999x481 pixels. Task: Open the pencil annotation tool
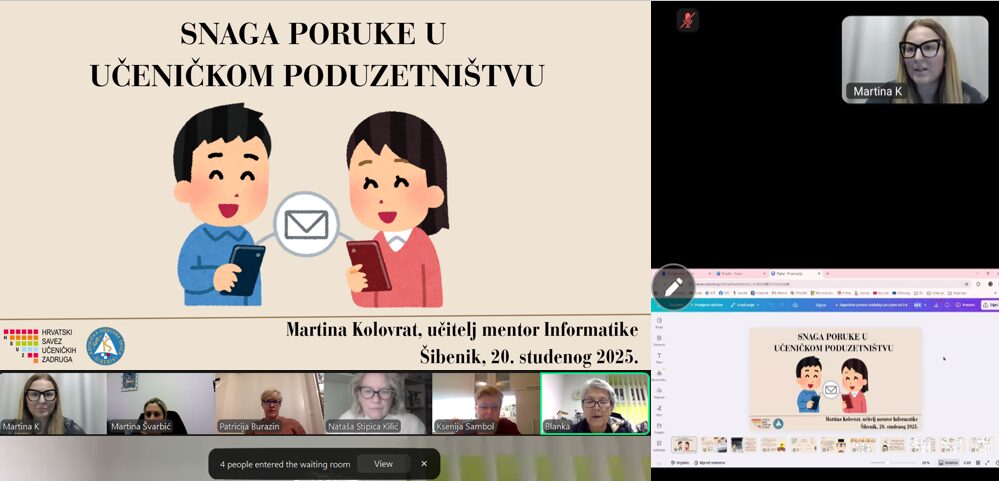[x=673, y=287]
